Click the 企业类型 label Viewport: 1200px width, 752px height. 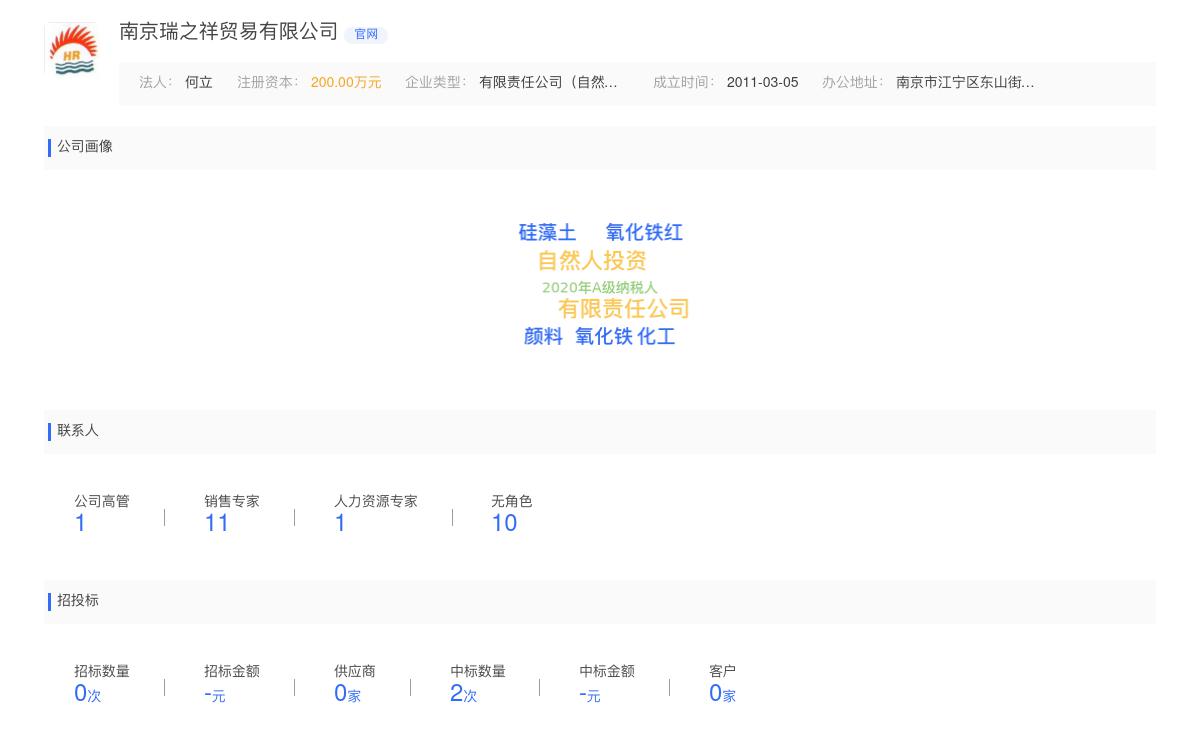click(436, 83)
